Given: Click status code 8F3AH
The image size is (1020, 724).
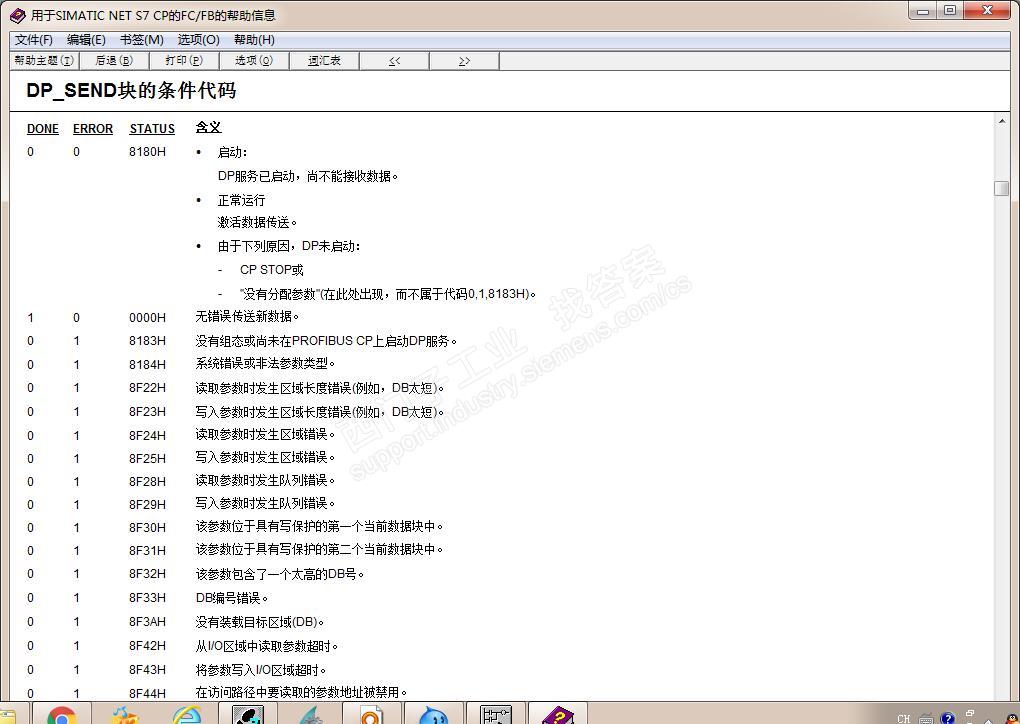Looking at the screenshot, I should [147, 622].
